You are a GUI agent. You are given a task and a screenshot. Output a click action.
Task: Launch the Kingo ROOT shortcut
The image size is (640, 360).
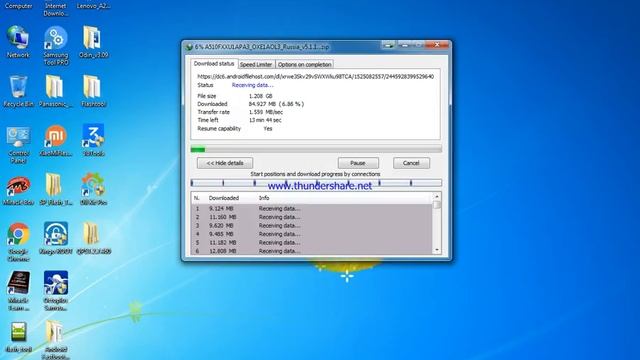point(56,238)
